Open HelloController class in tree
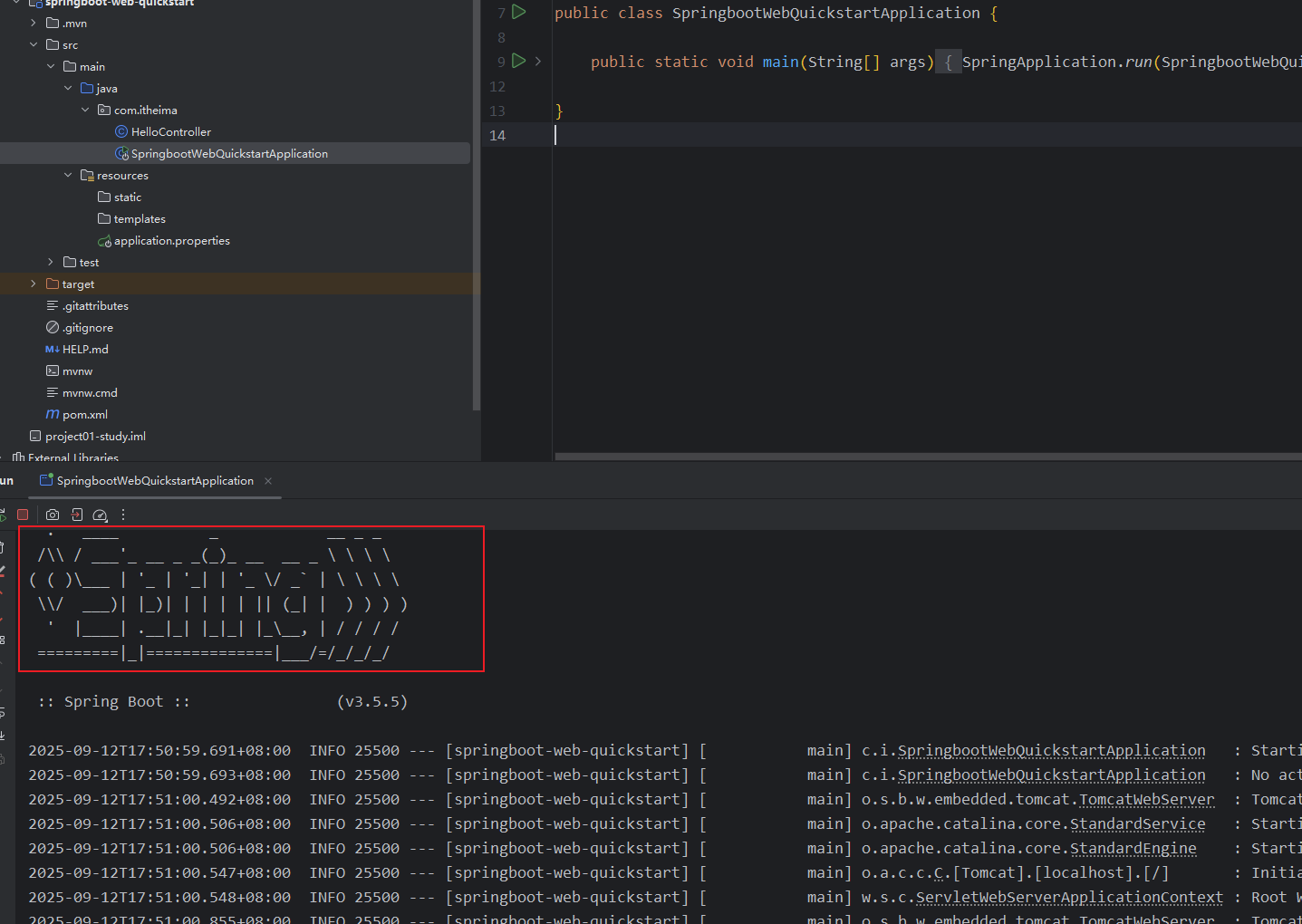The width and height of the screenshot is (1302, 924). (170, 131)
